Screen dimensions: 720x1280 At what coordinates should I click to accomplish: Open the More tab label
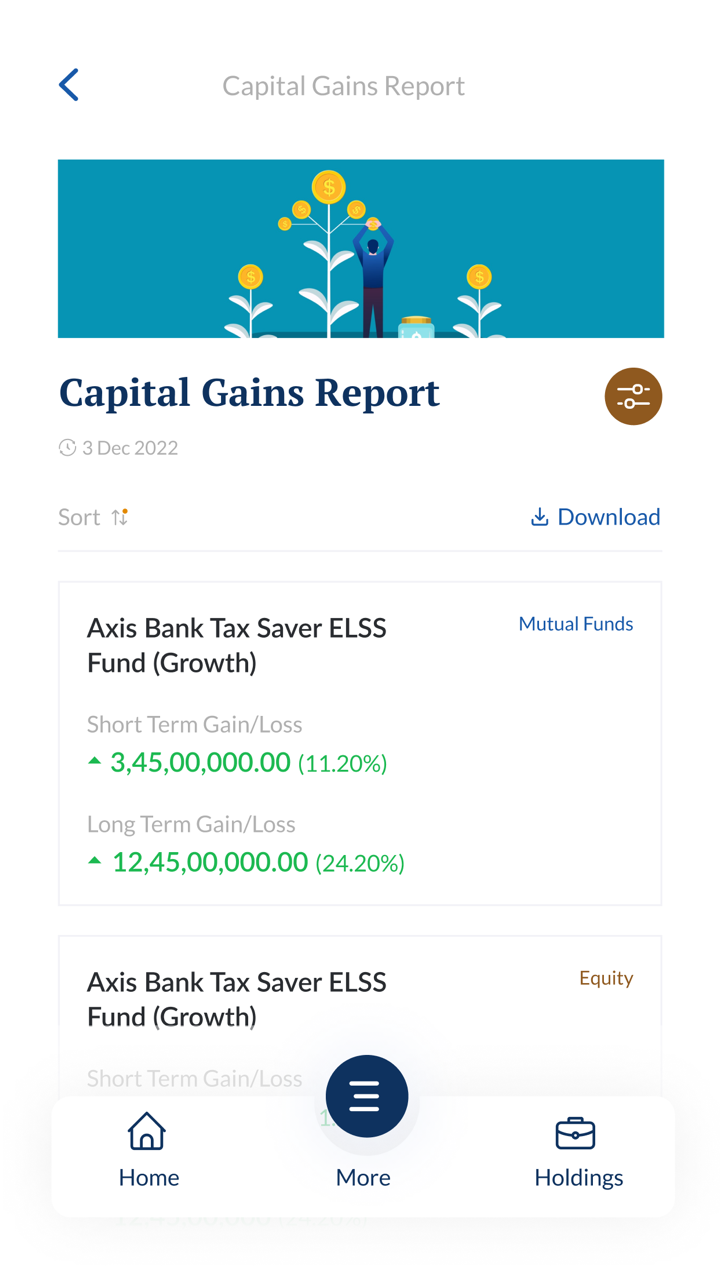(x=363, y=1177)
